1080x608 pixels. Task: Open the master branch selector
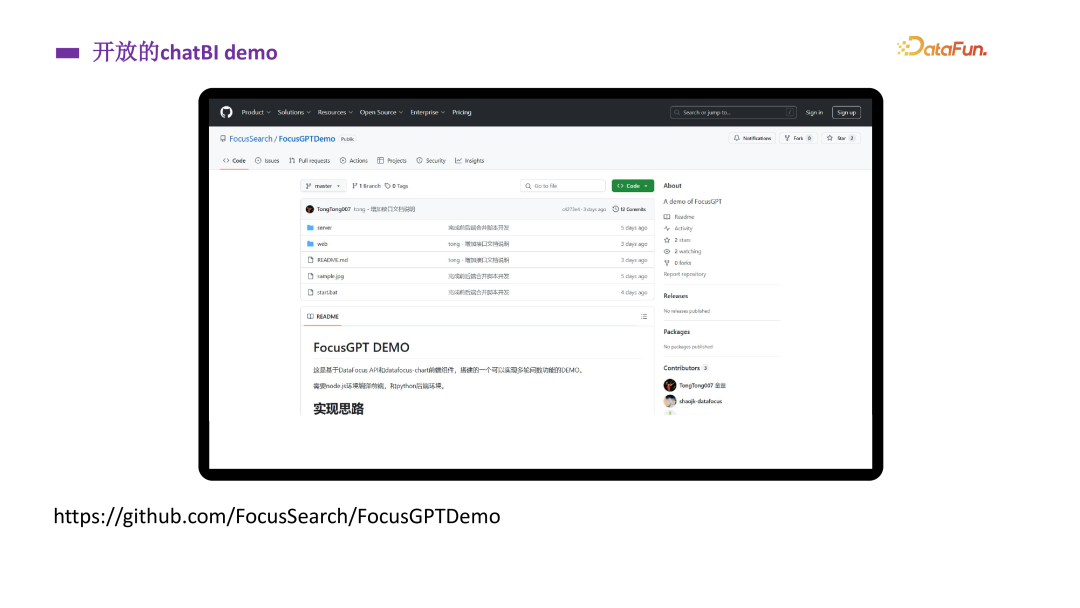[323, 186]
